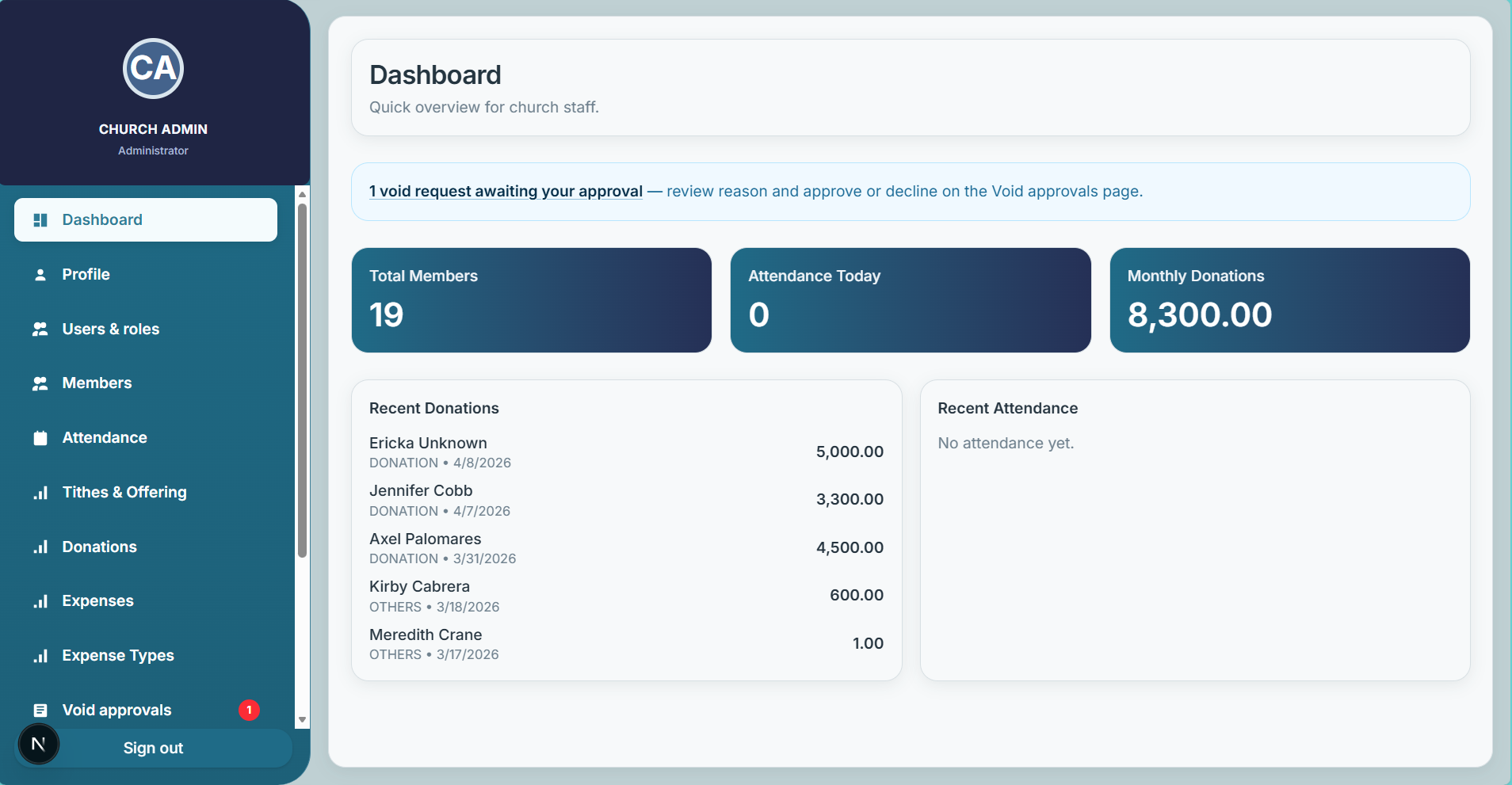Screen dimensions: 1512x785
Task: Open Tithes & Offering chart icon
Action: coord(40,492)
